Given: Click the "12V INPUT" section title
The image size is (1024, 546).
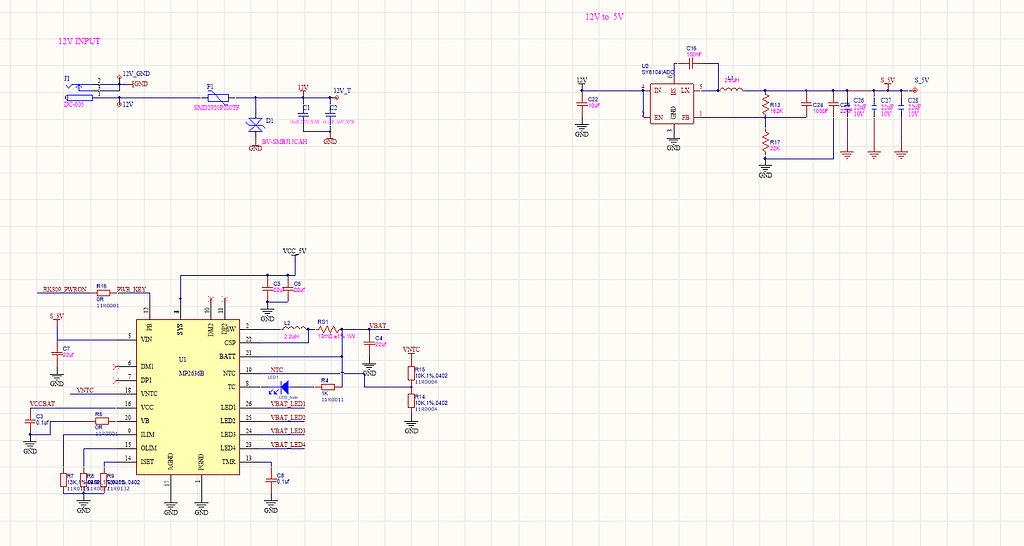Looking at the screenshot, I should pos(81,41).
